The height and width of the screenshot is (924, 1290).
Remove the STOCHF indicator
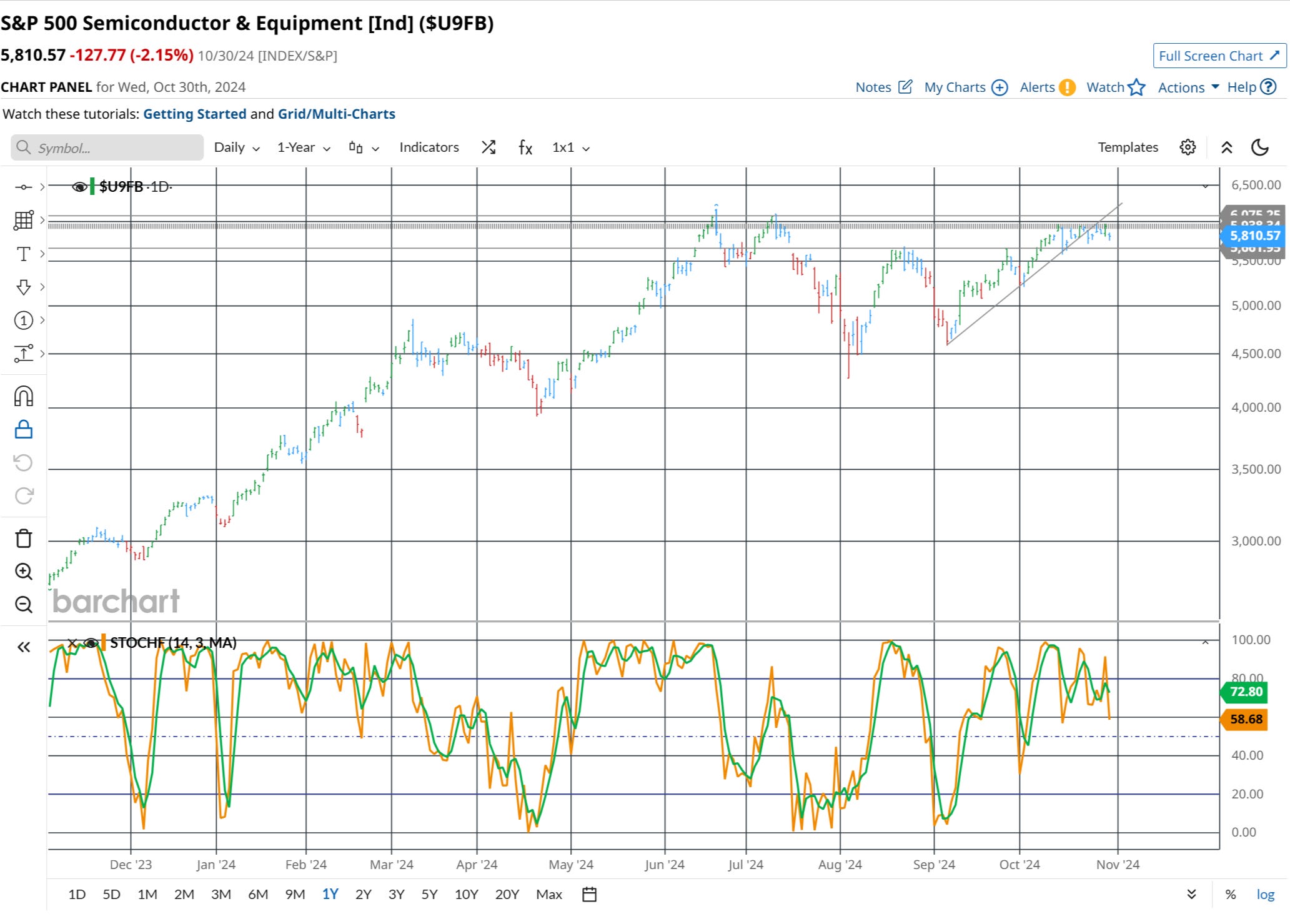click(72, 643)
